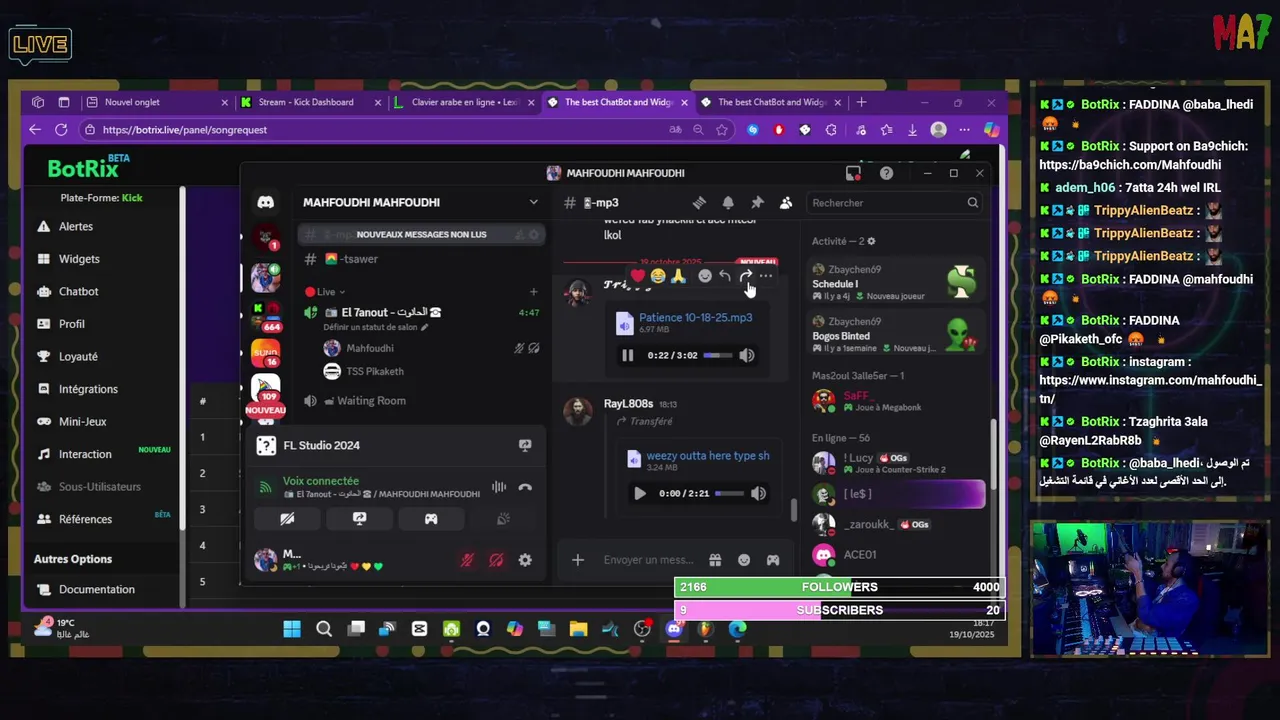The height and width of the screenshot is (720, 1280).
Task: Open Alertes in BotRix sidebar
Action: pyautogui.click(x=76, y=227)
